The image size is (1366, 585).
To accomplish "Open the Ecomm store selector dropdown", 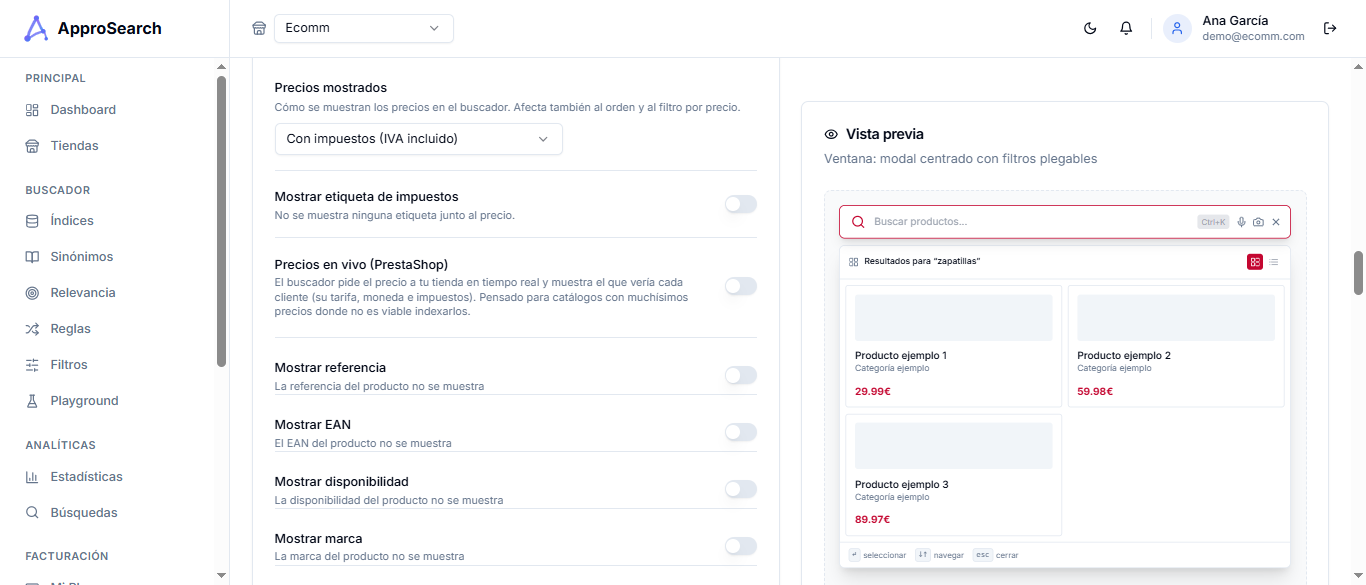I will pos(364,28).
